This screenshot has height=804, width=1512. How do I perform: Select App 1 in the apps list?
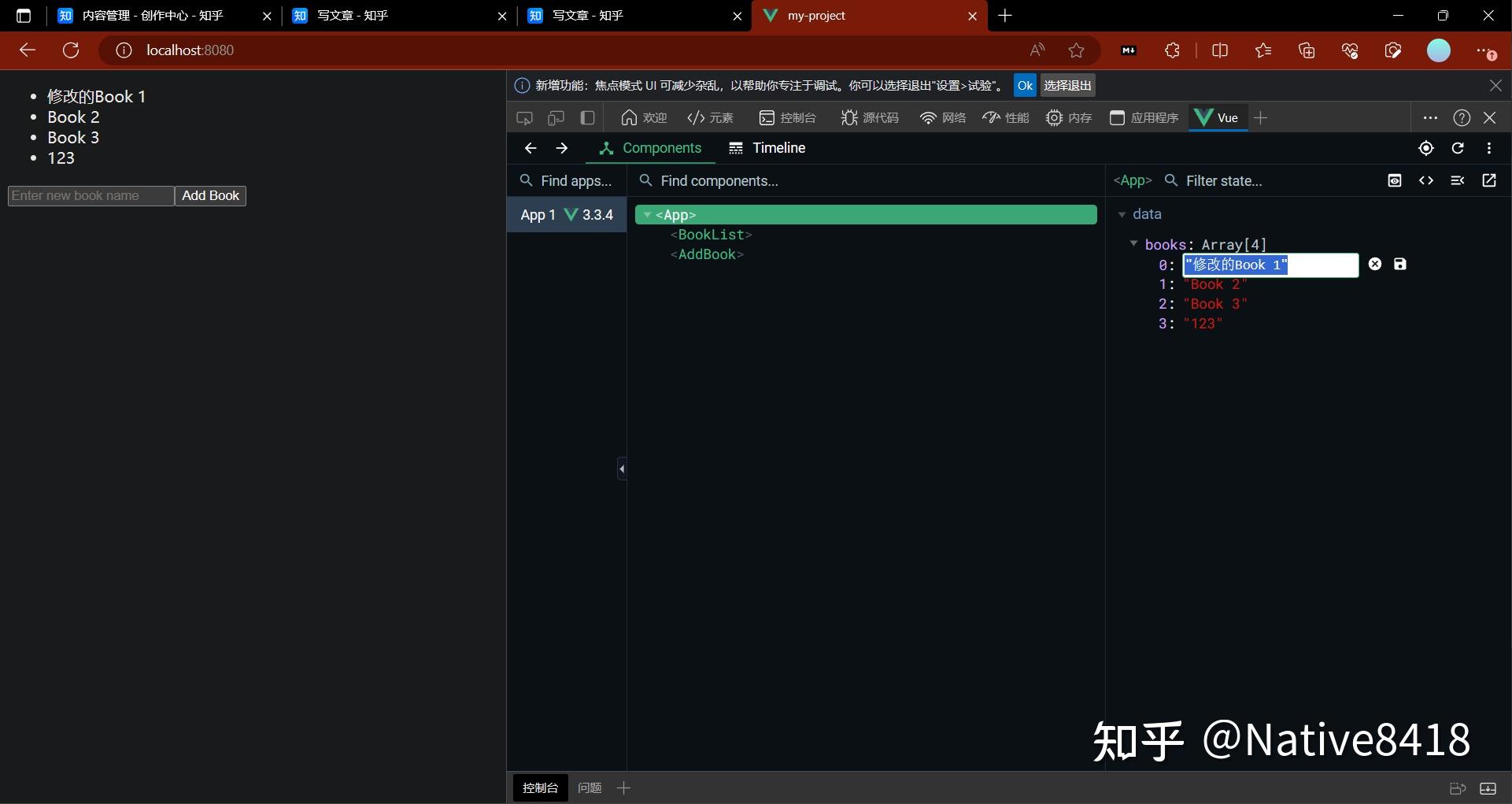pos(567,215)
